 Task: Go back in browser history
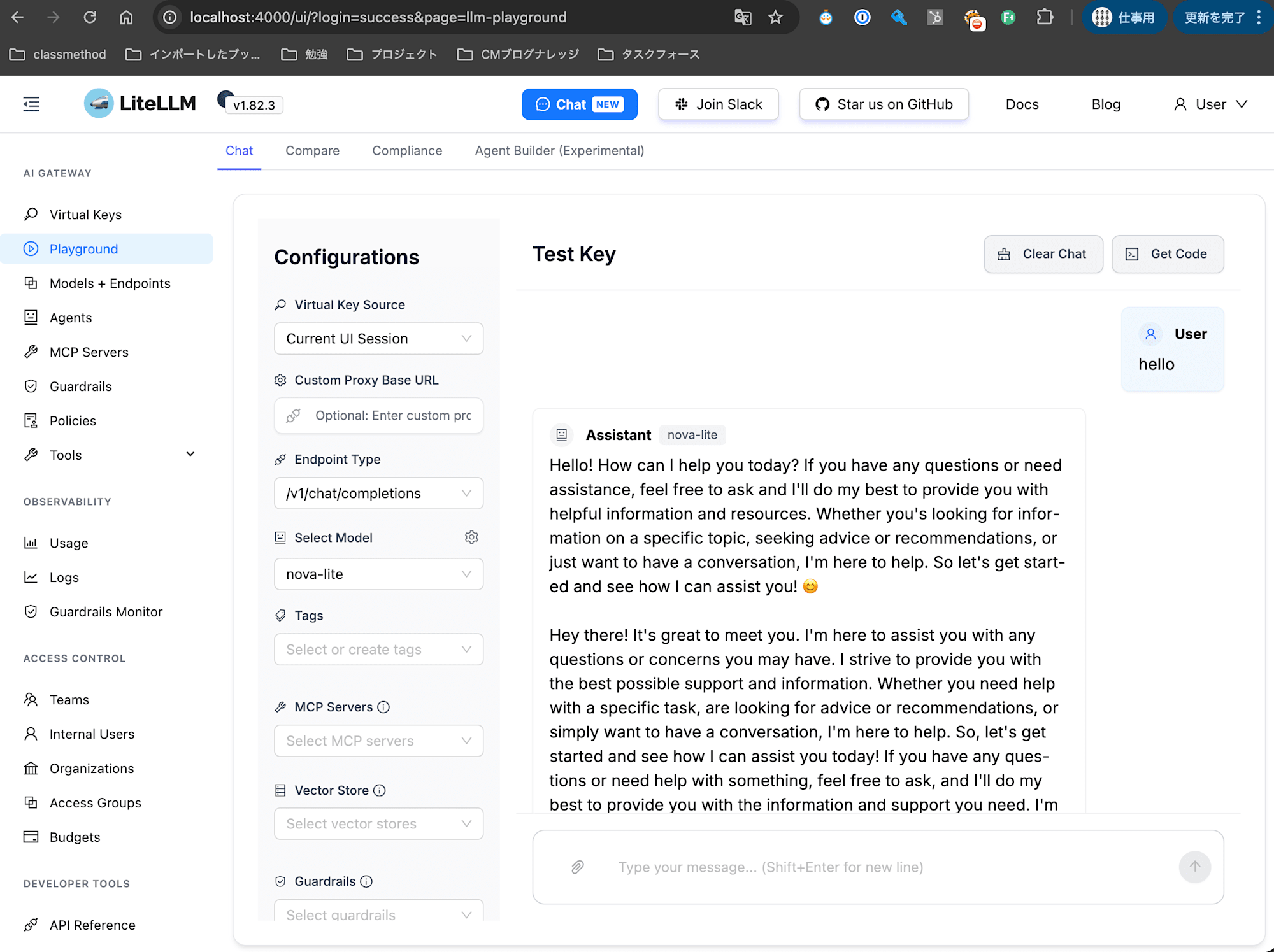[18, 17]
